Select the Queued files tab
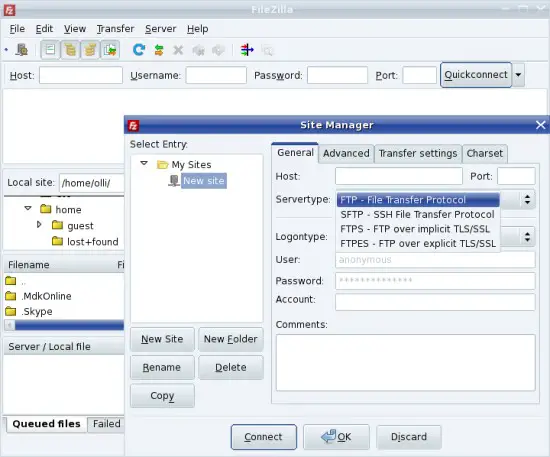Image resolution: width=550 pixels, height=457 pixels. click(x=46, y=424)
